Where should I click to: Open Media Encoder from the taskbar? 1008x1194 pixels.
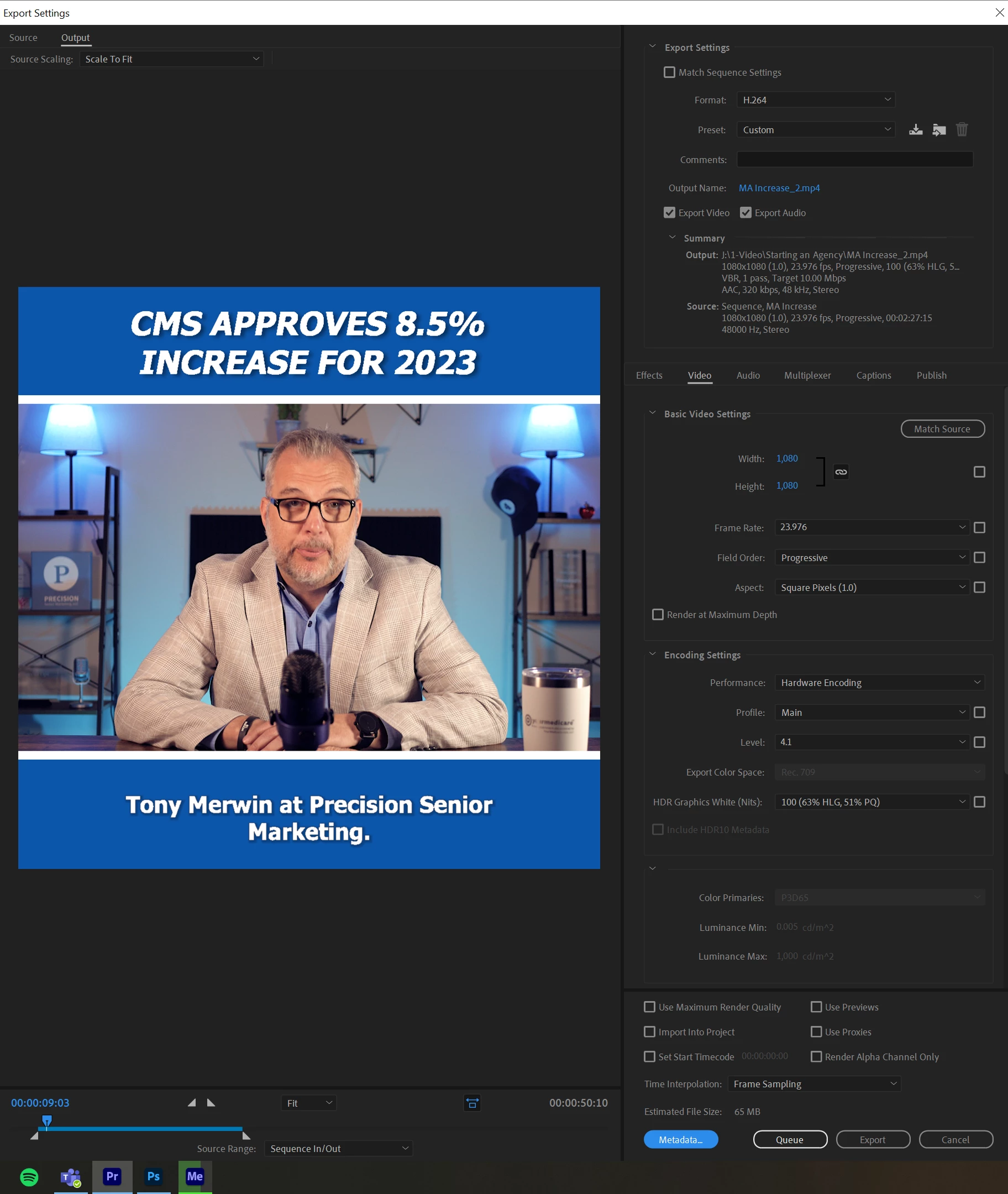point(195,1176)
